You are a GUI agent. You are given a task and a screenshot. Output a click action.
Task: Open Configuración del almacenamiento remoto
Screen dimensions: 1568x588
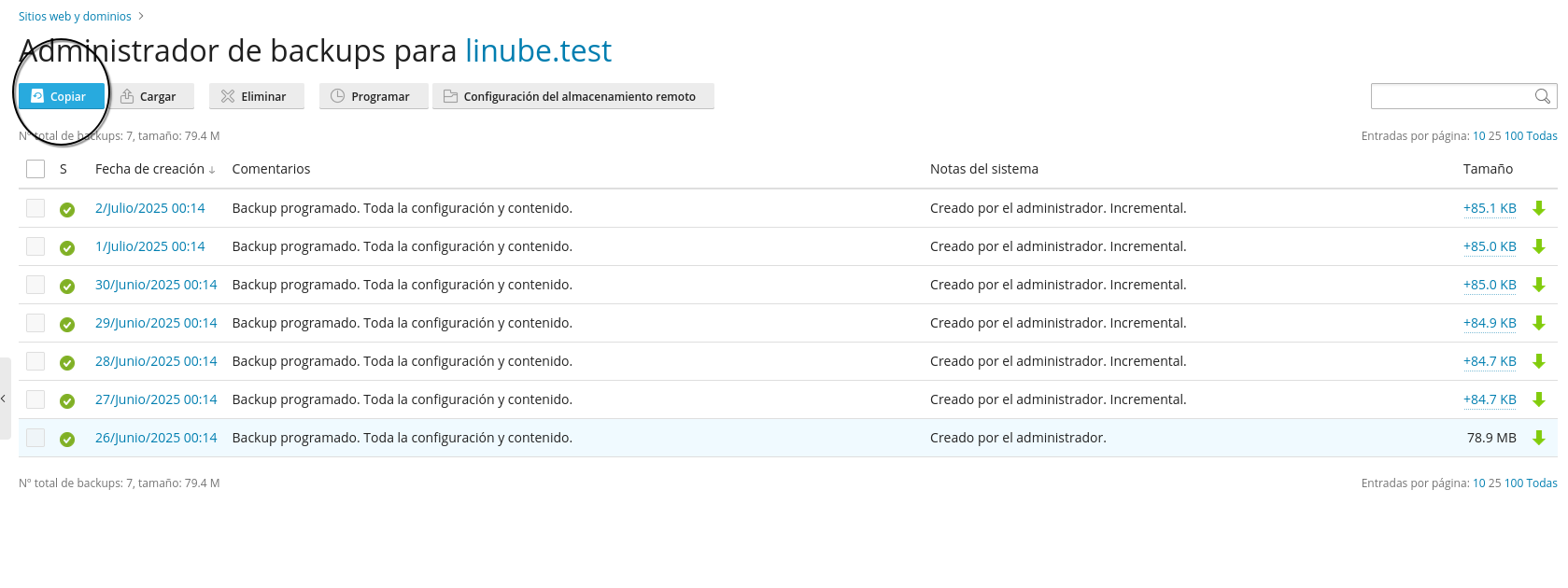click(572, 96)
